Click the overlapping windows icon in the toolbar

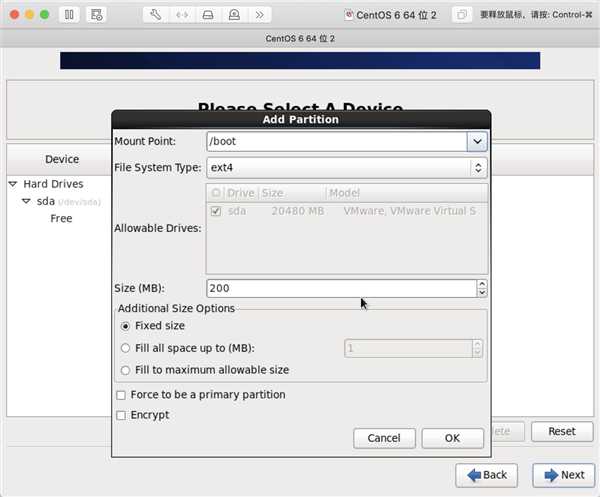click(x=462, y=15)
